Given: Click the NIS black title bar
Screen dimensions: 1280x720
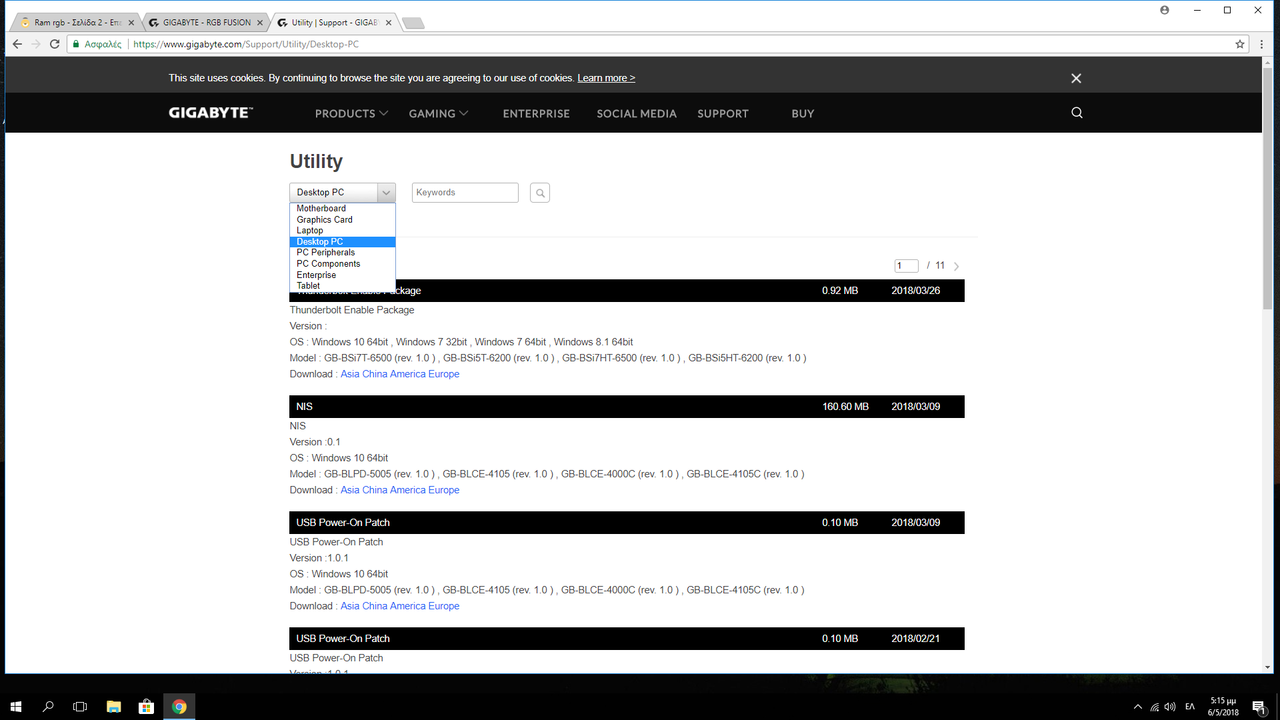Looking at the screenshot, I should 627,407.
